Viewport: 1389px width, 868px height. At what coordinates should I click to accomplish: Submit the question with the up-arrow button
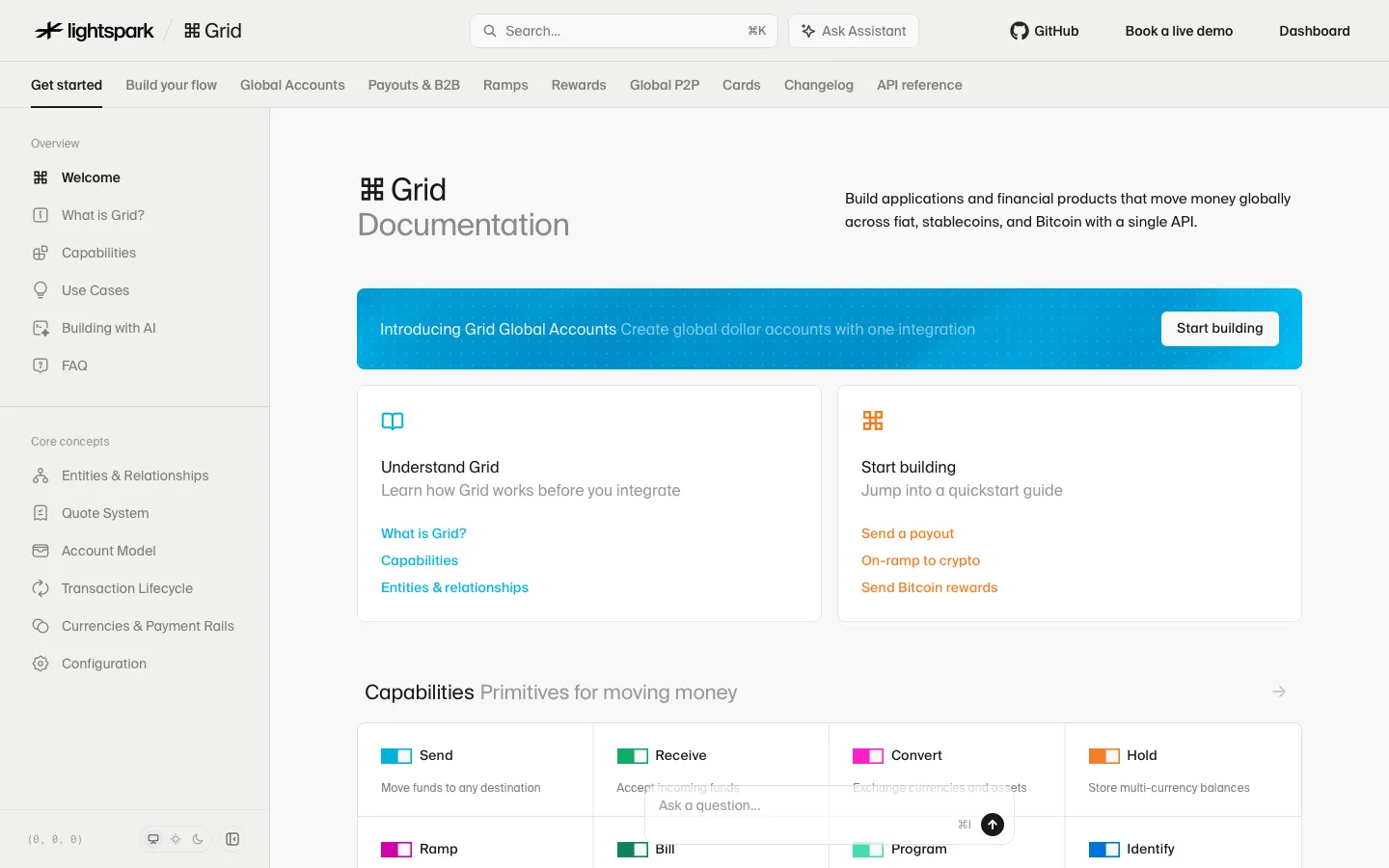tap(993, 825)
